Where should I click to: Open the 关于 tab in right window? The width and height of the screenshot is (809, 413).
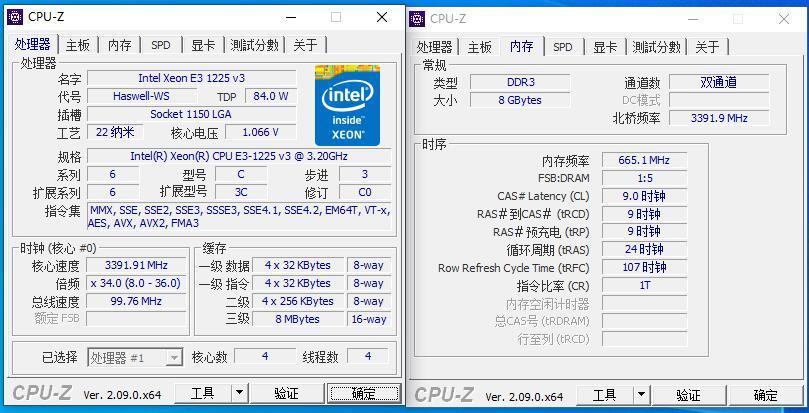[707, 47]
